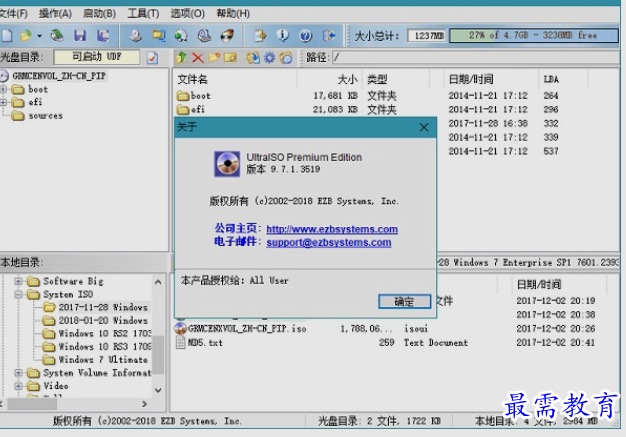This screenshot has height=437, width=626.
Task: Click the Convert disc image icon
Action: click(181, 36)
